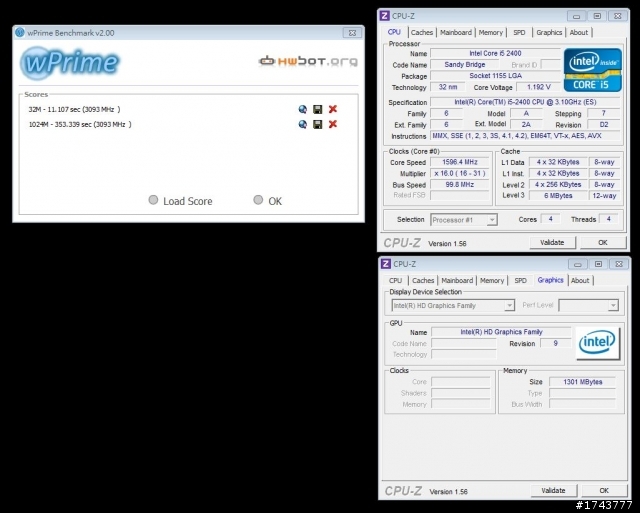Click the 1024M - 353.339 sec score entry
Screen dimensions: 640x513
coord(80,124)
